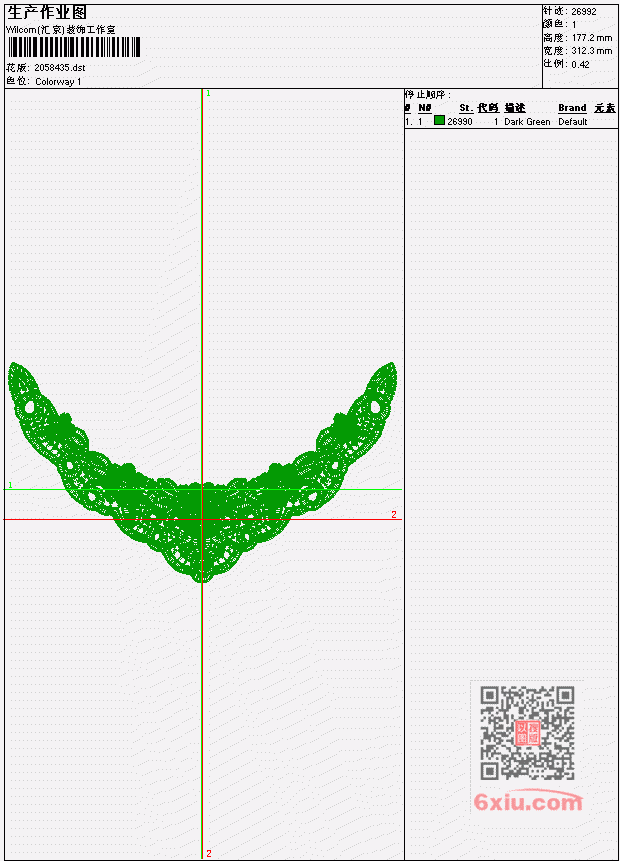
Task: Click the green lace embroidery design
Action: (x=202, y=472)
